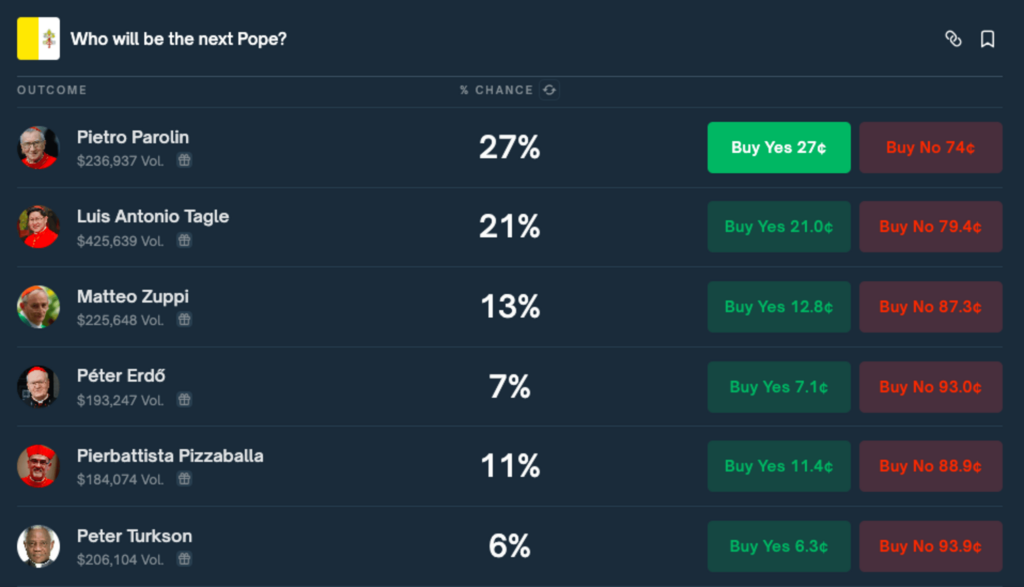
Task: Click Buy No 74¢ for Parolin
Action: (930, 147)
